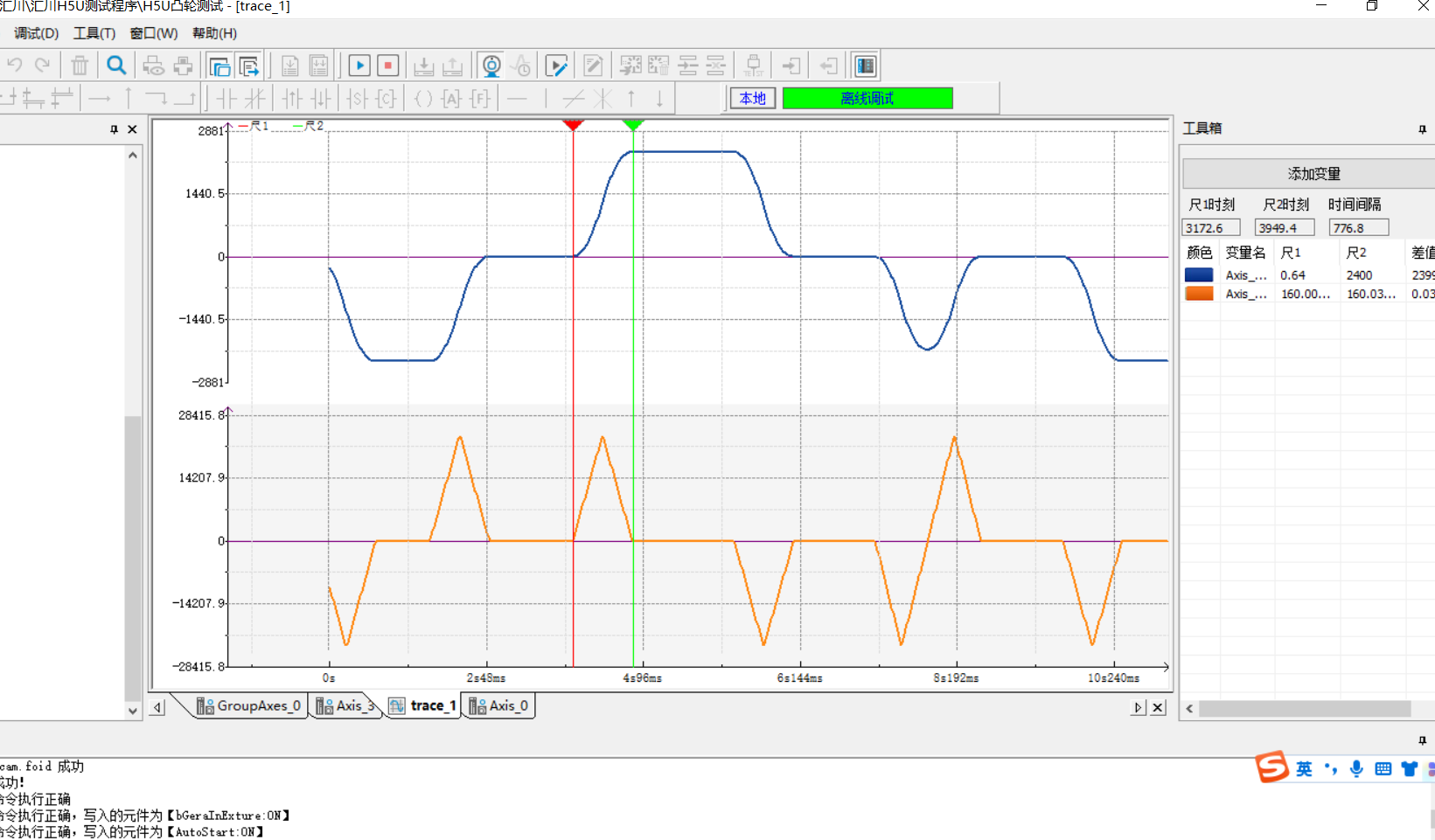Open the 帮助(H) menu

[x=214, y=33]
